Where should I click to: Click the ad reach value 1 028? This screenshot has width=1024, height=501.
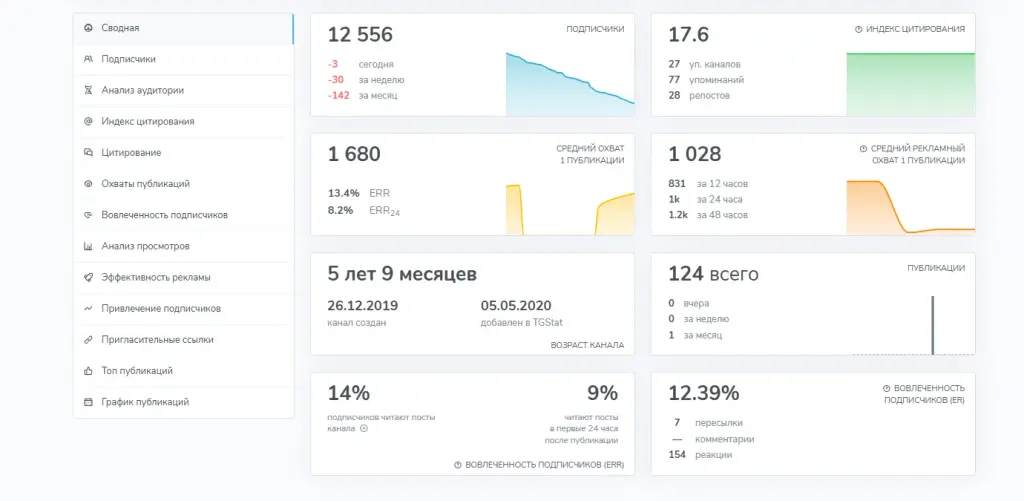(x=694, y=154)
